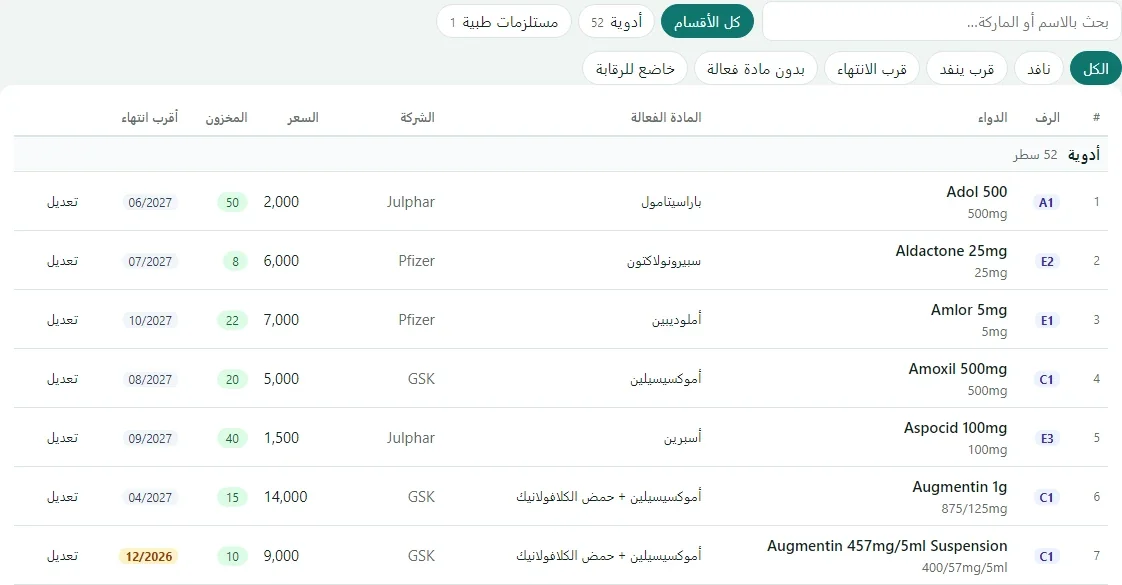
Task: Click the stock badge 15 for Augmentin 1g
Action: [x=233, y=498]
